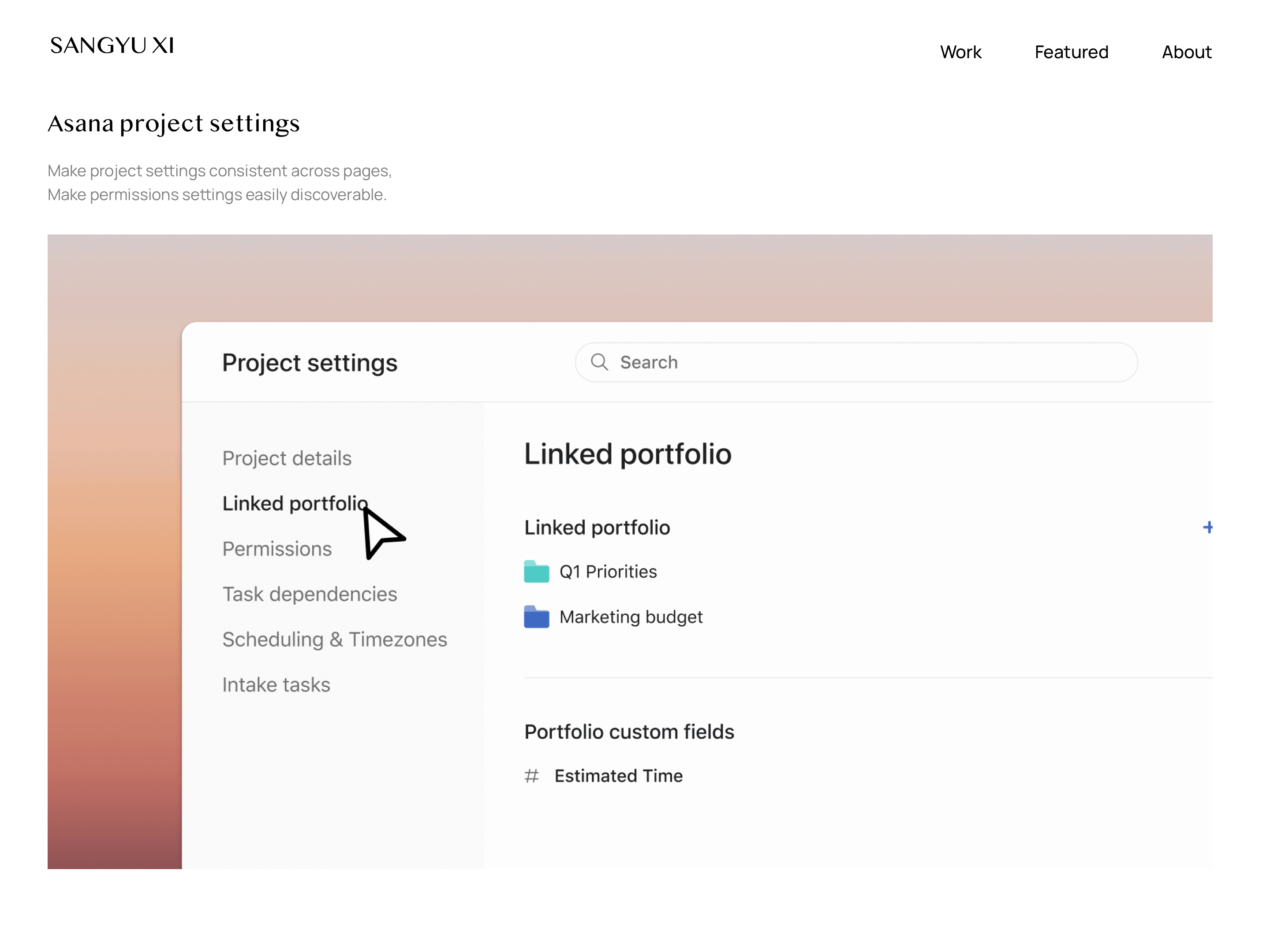This screenshot has height=952, width=1270.
Task: Select the Estimated Time custom field
Action: coord(618,776)
